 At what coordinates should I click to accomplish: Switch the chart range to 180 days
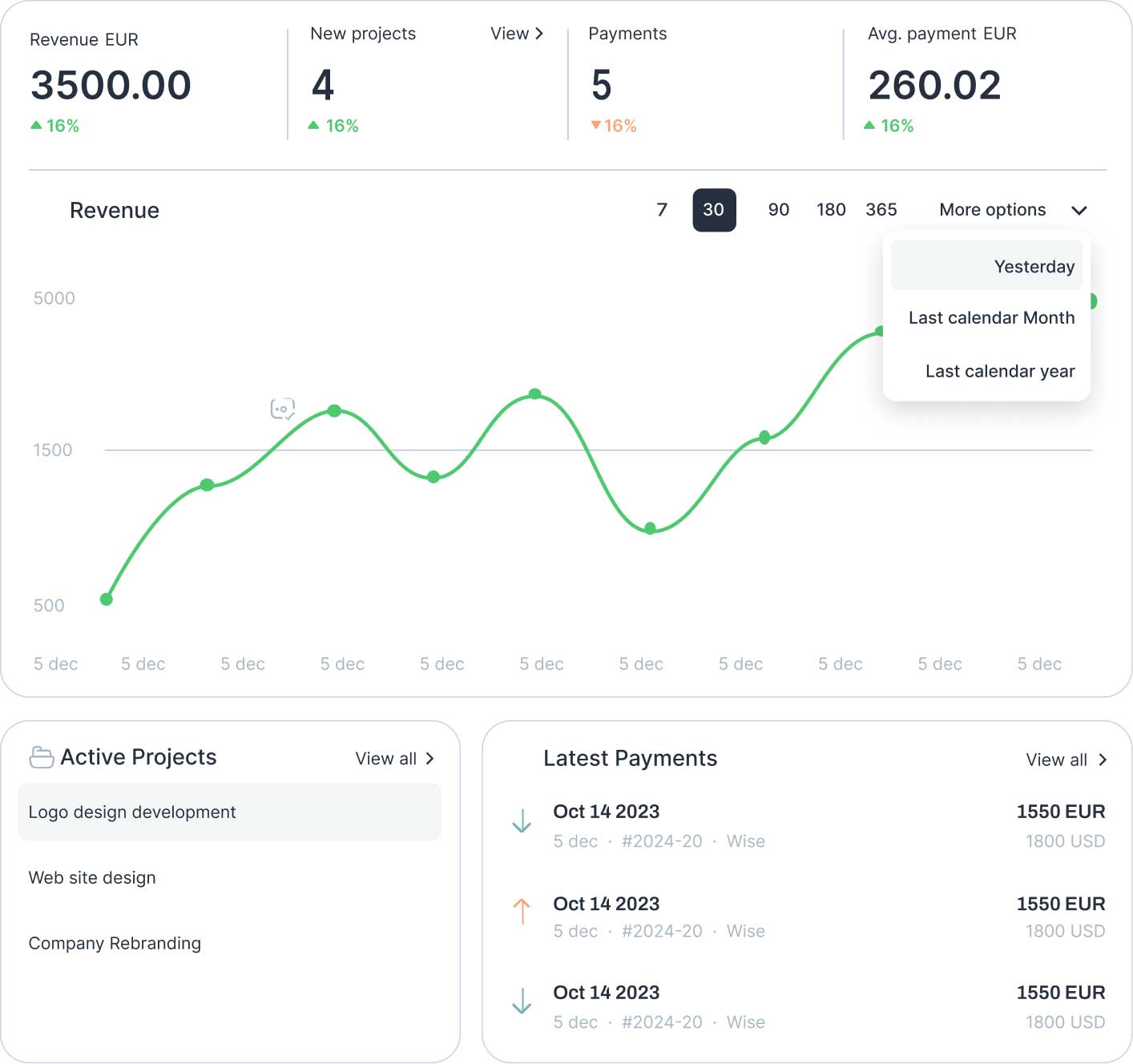point(831,210)
